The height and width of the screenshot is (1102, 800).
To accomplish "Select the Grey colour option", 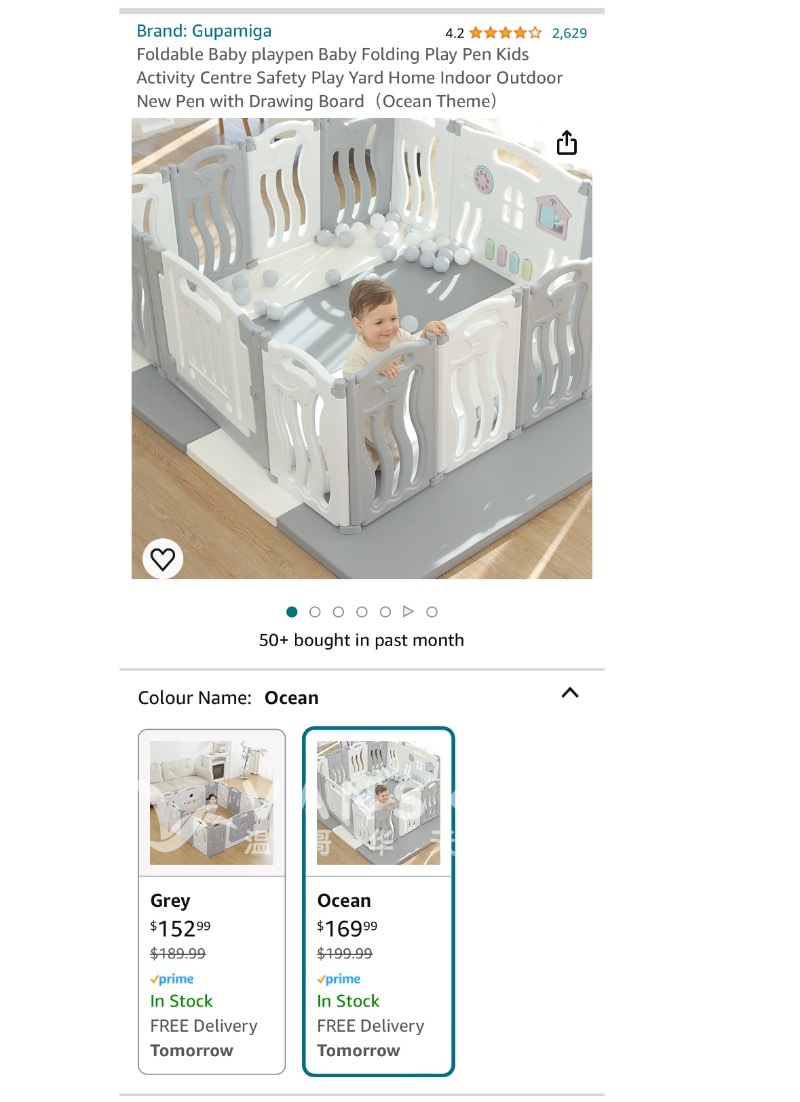I will [x=212, y=902].
